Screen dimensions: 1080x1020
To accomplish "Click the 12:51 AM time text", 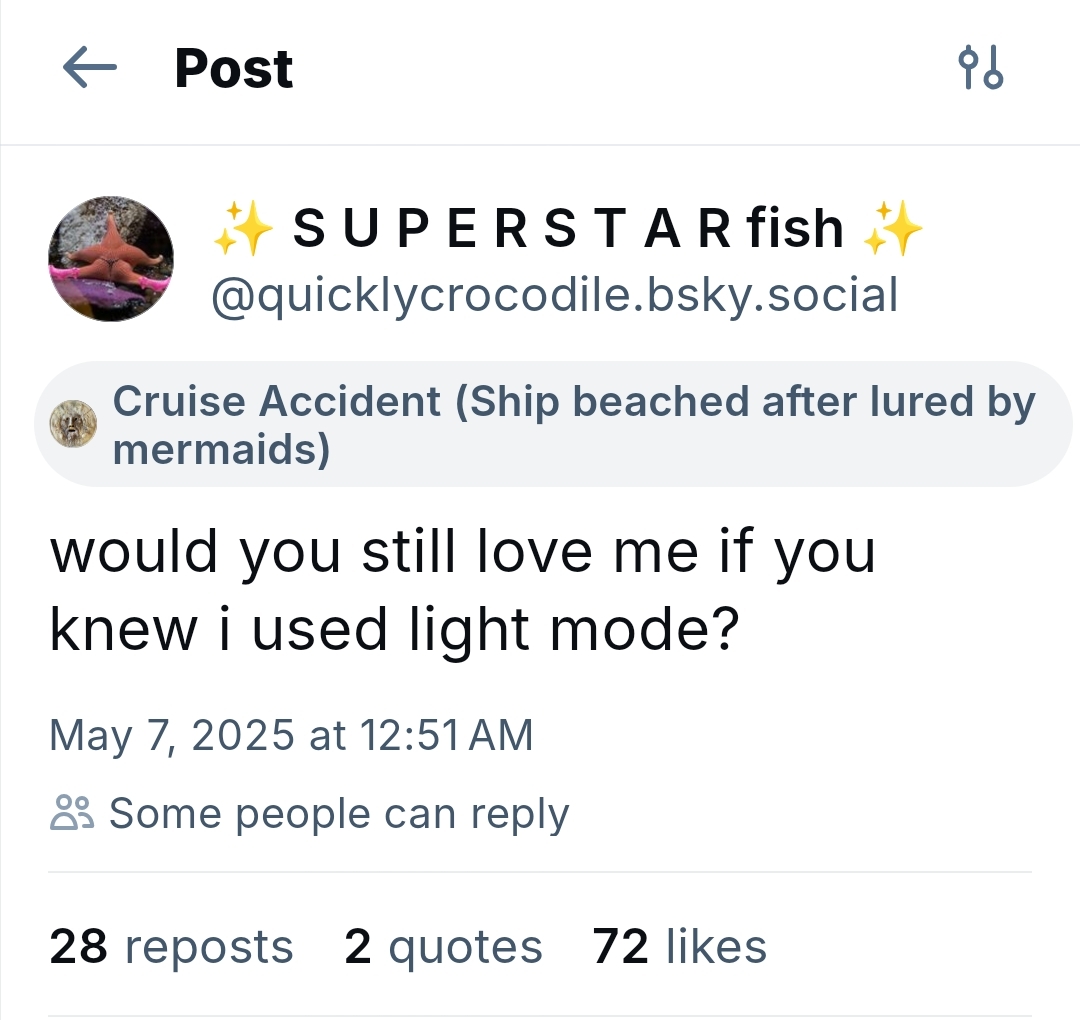I will (x=446, y=735).
